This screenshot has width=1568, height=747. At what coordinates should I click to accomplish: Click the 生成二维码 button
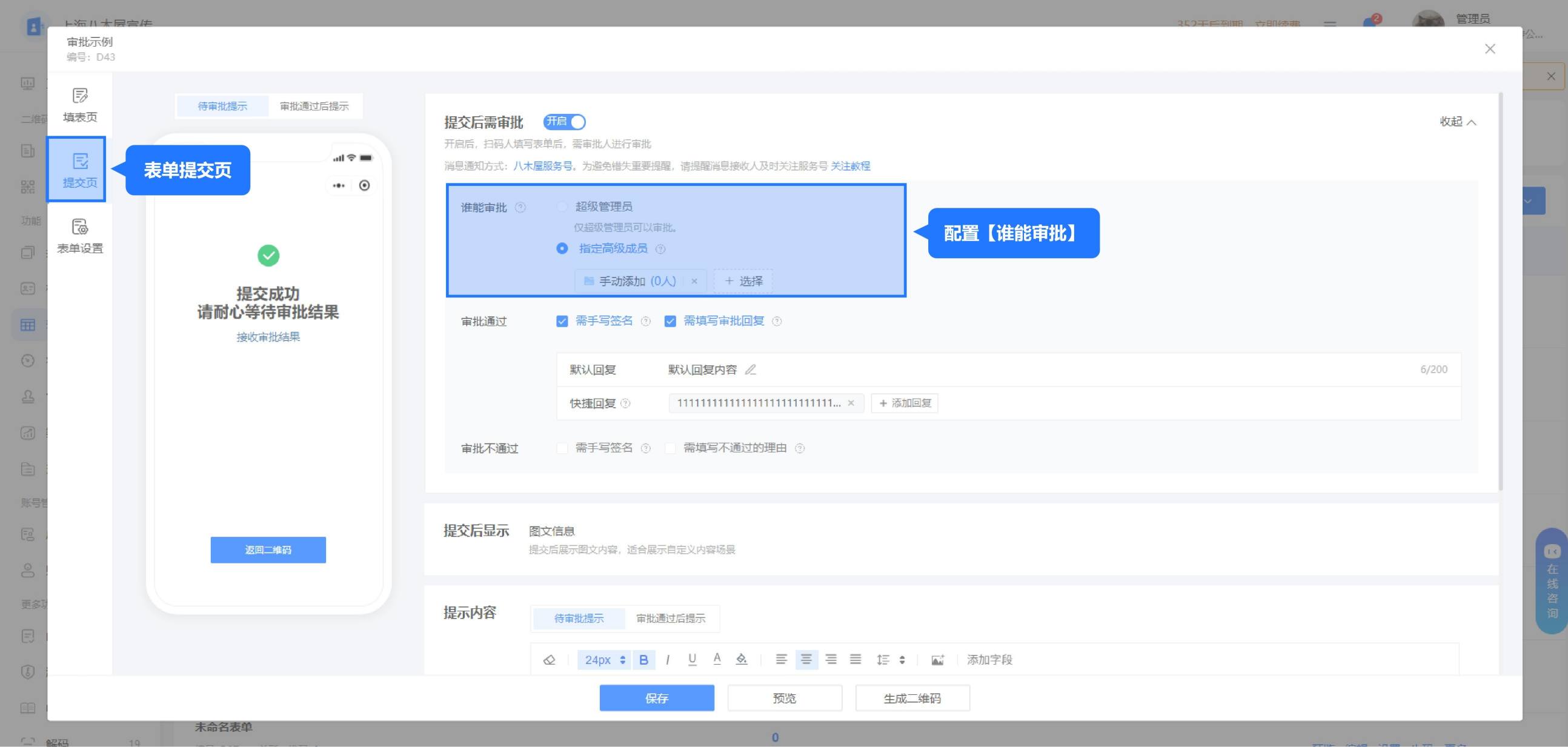click(x=912, y=699)
